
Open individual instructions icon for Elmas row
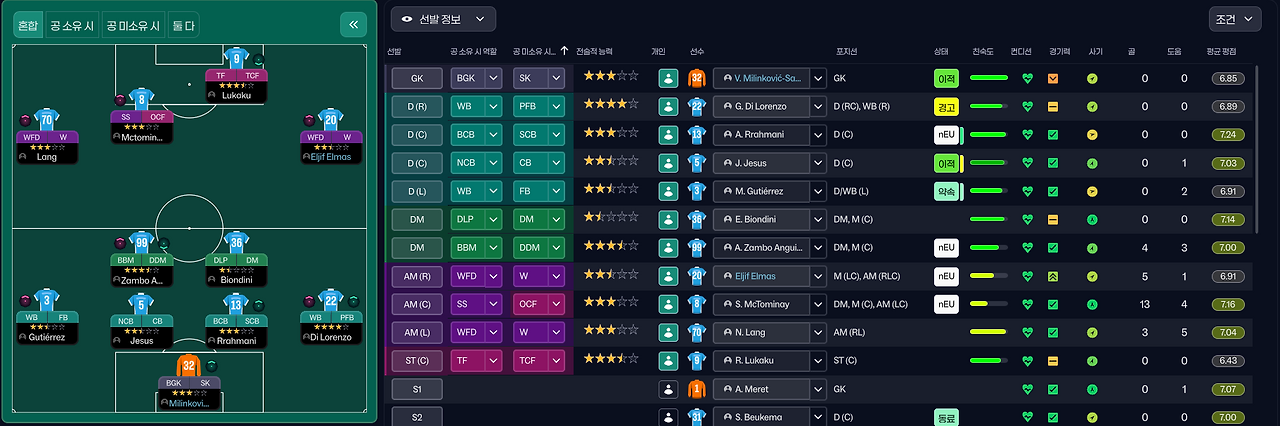[668, 276]
